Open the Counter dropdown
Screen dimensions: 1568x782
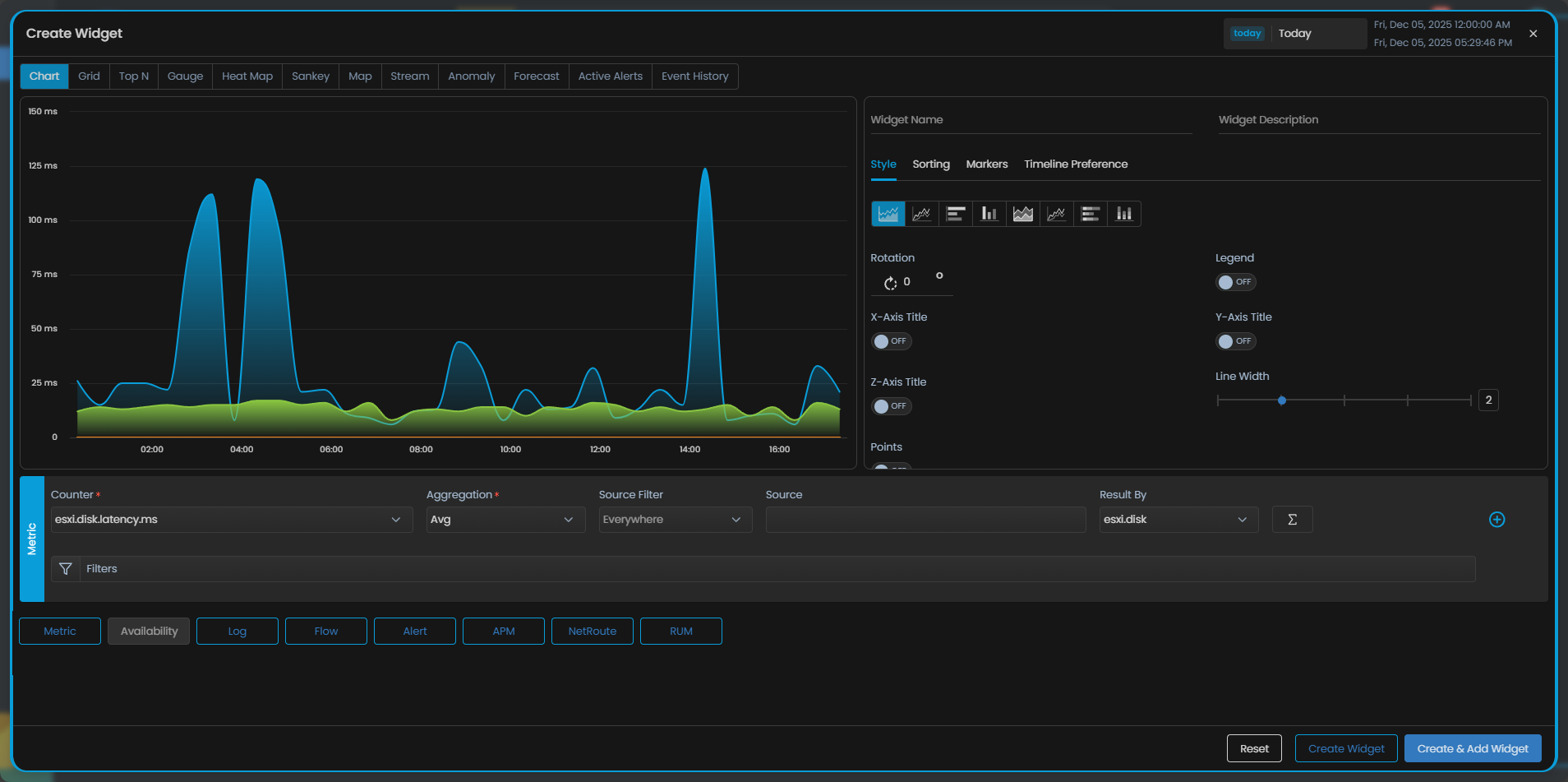[231, 520]
